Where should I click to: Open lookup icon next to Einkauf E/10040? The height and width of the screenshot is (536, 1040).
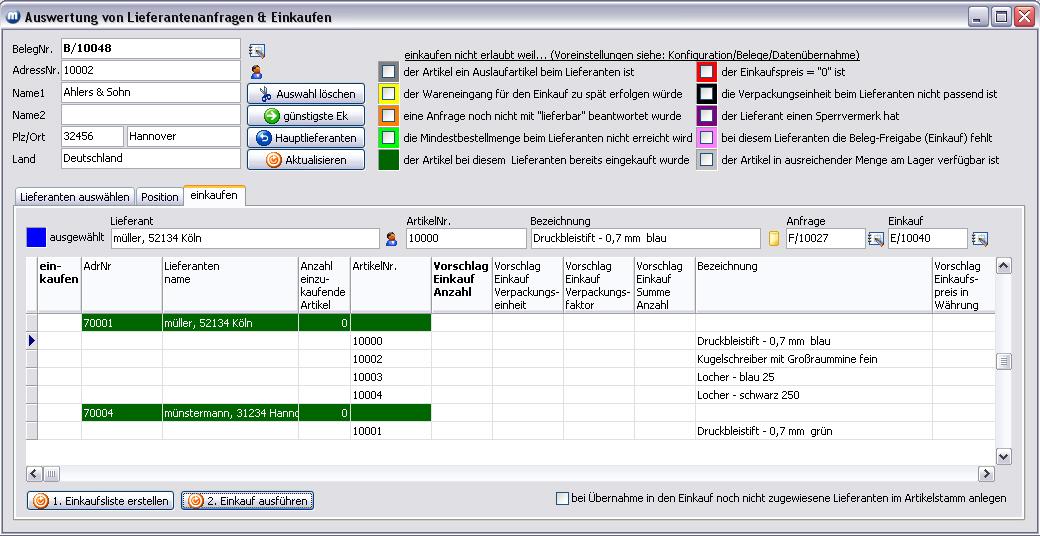(980, 239)
